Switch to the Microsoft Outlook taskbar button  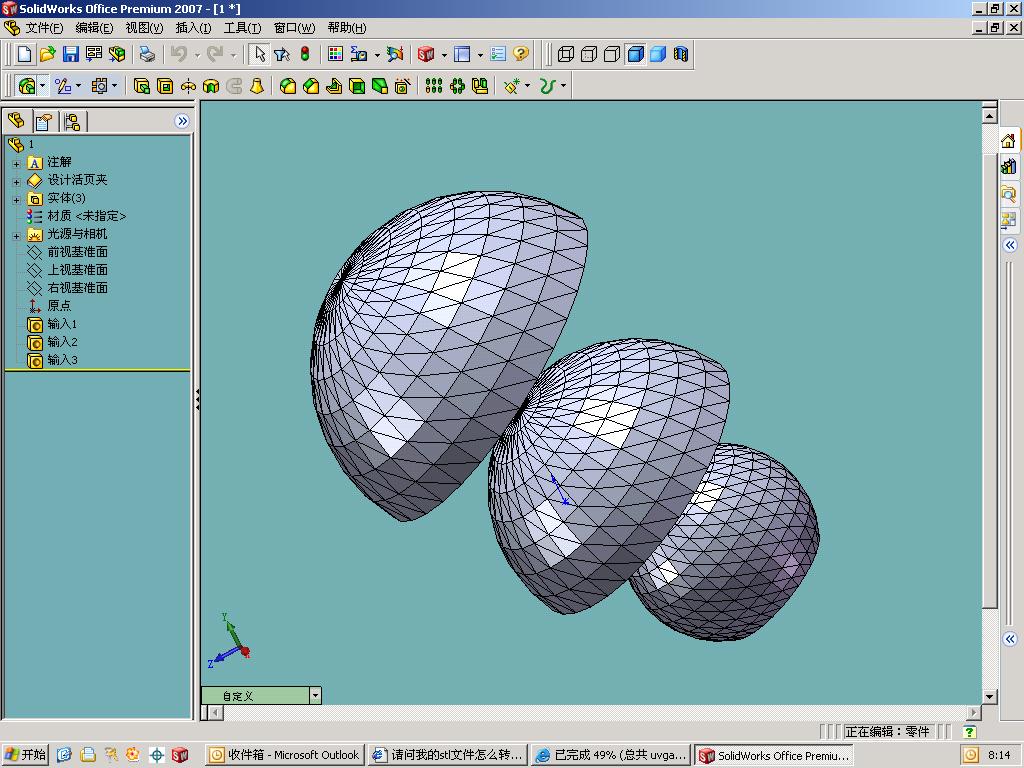(x=284, y=755)
